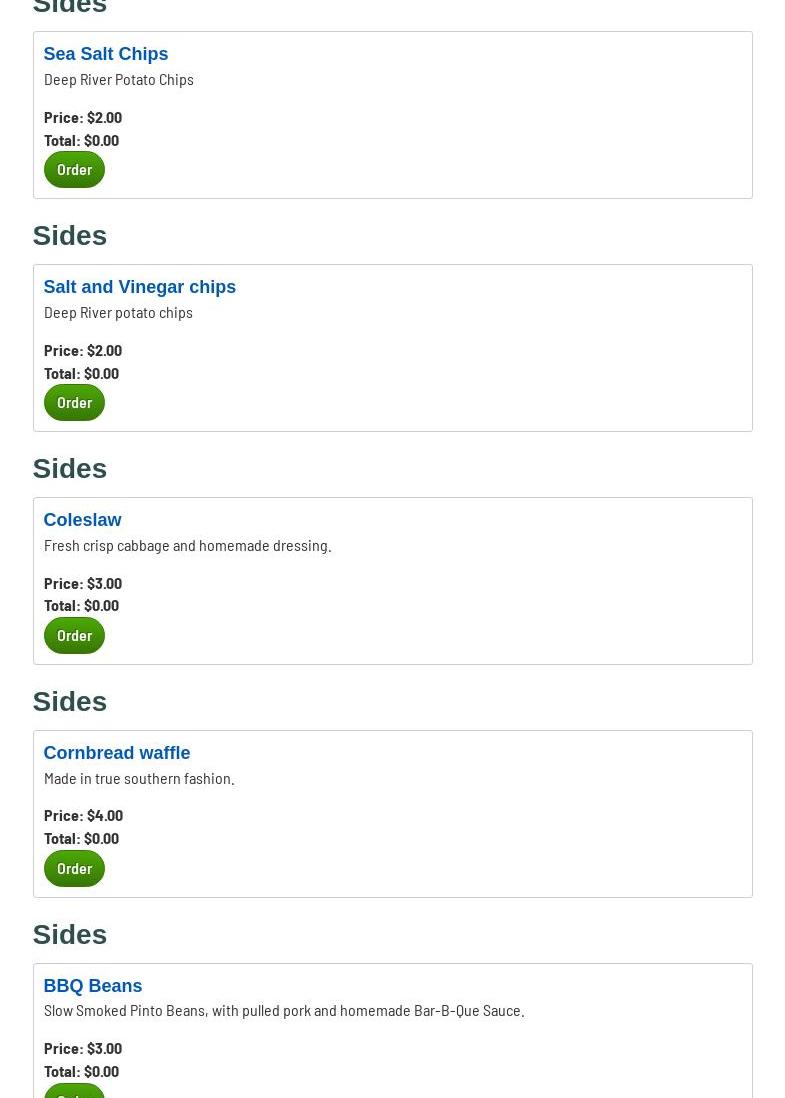The width and height of the screenshot is (785, 1098).
Task: Click Coleslaw's Total $0.00 label
Action: pos(81,605)
